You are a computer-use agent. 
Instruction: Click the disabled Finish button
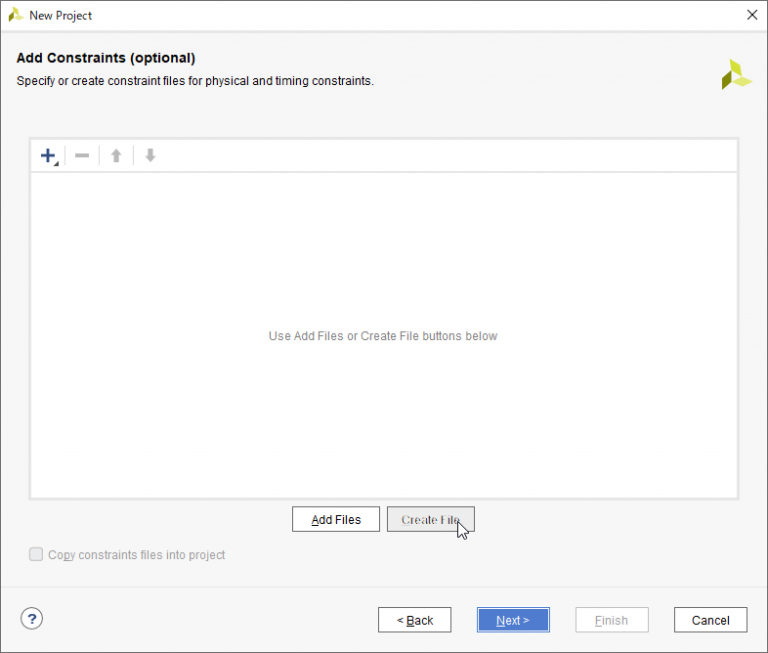(x=611, y=620)
